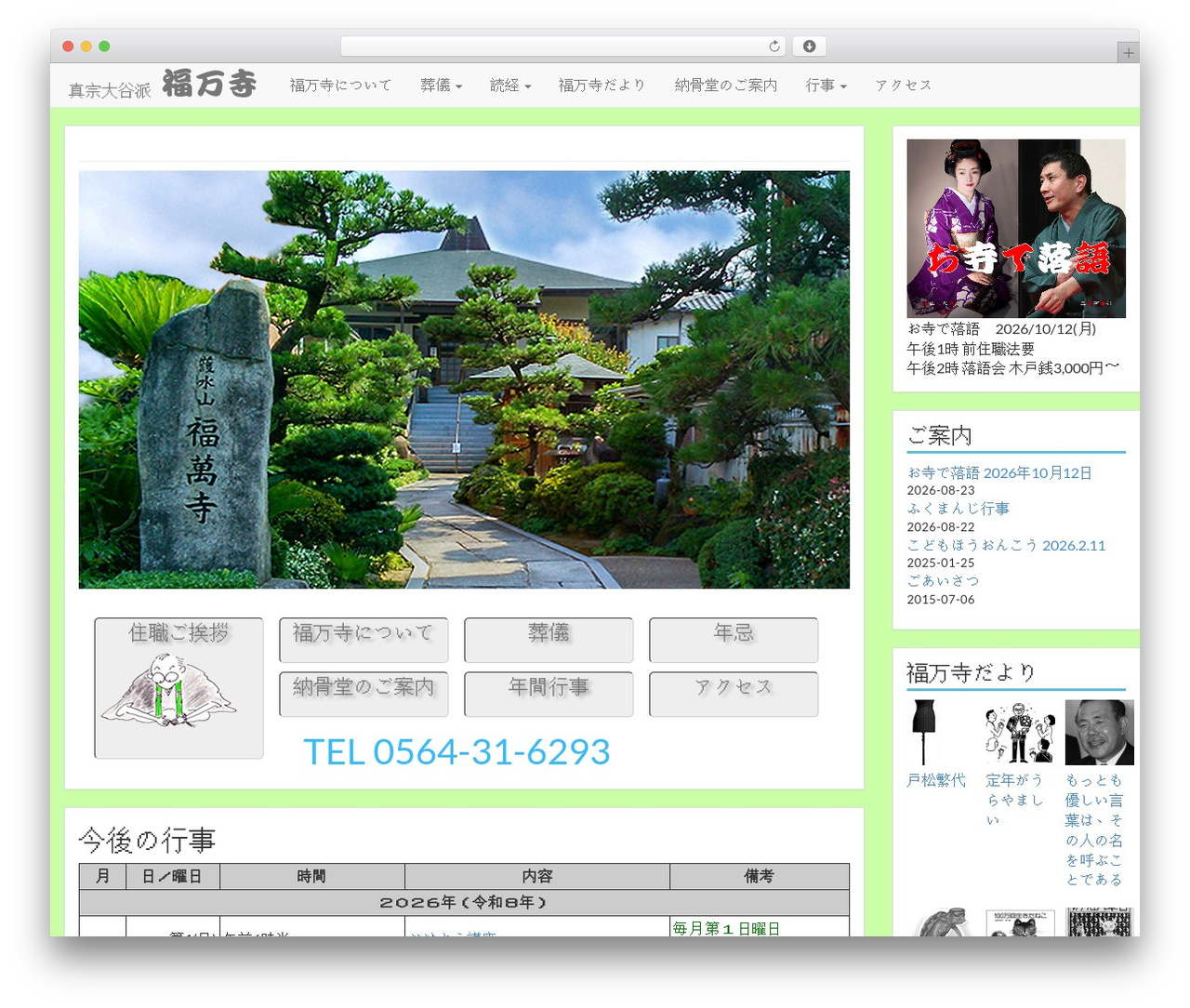Click the 備考 column header in events table

(760, 876)
